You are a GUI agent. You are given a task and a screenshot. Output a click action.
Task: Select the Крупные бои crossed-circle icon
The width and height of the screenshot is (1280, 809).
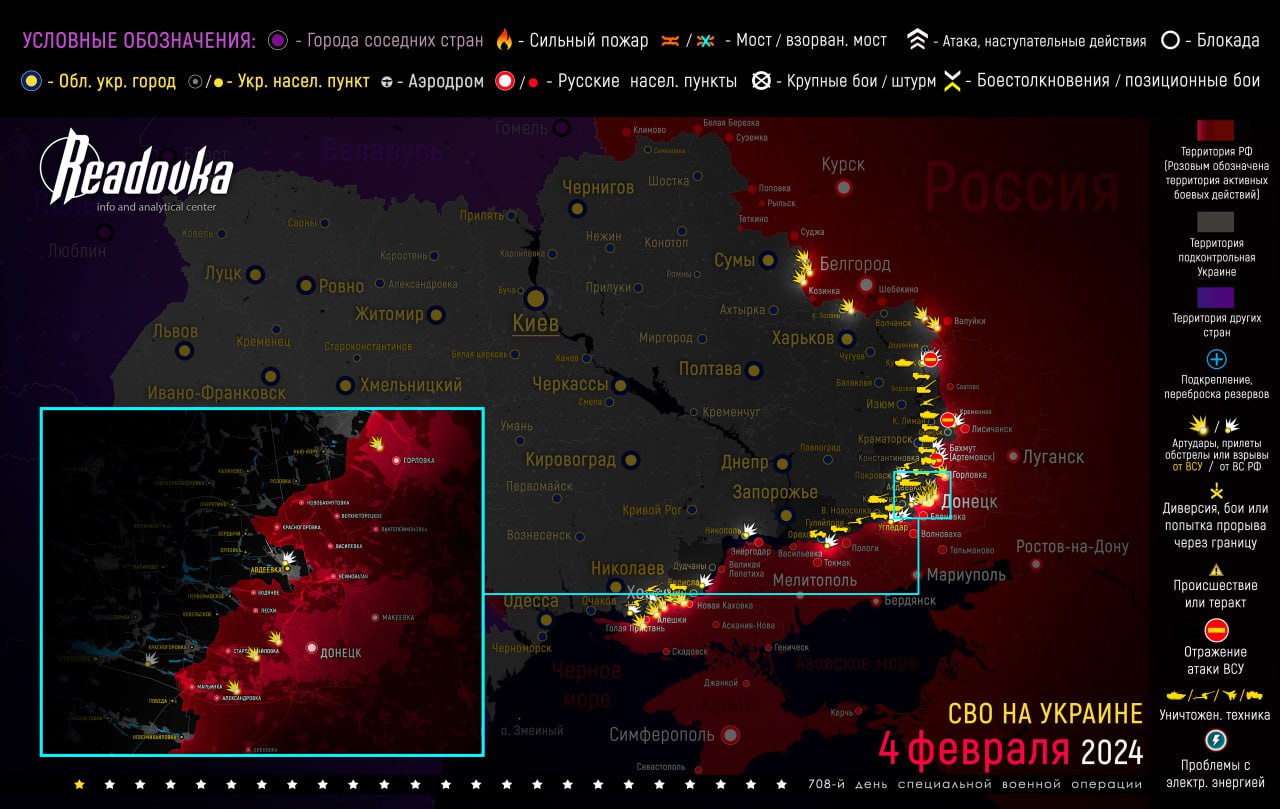761,81
